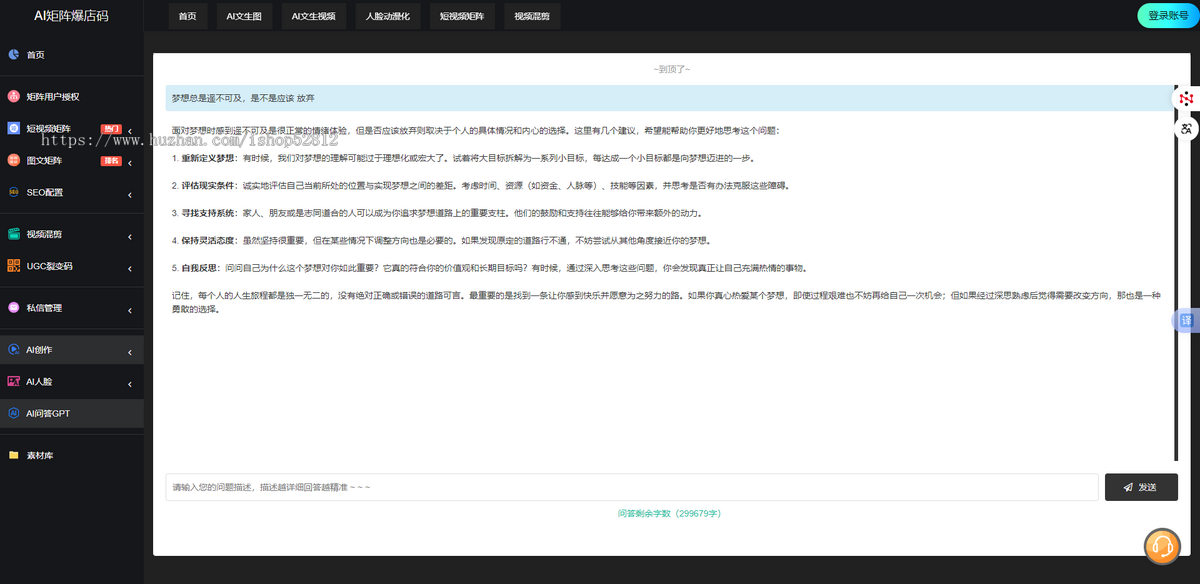Select AI问答GPT label in the sidebar

pos(48,413)
